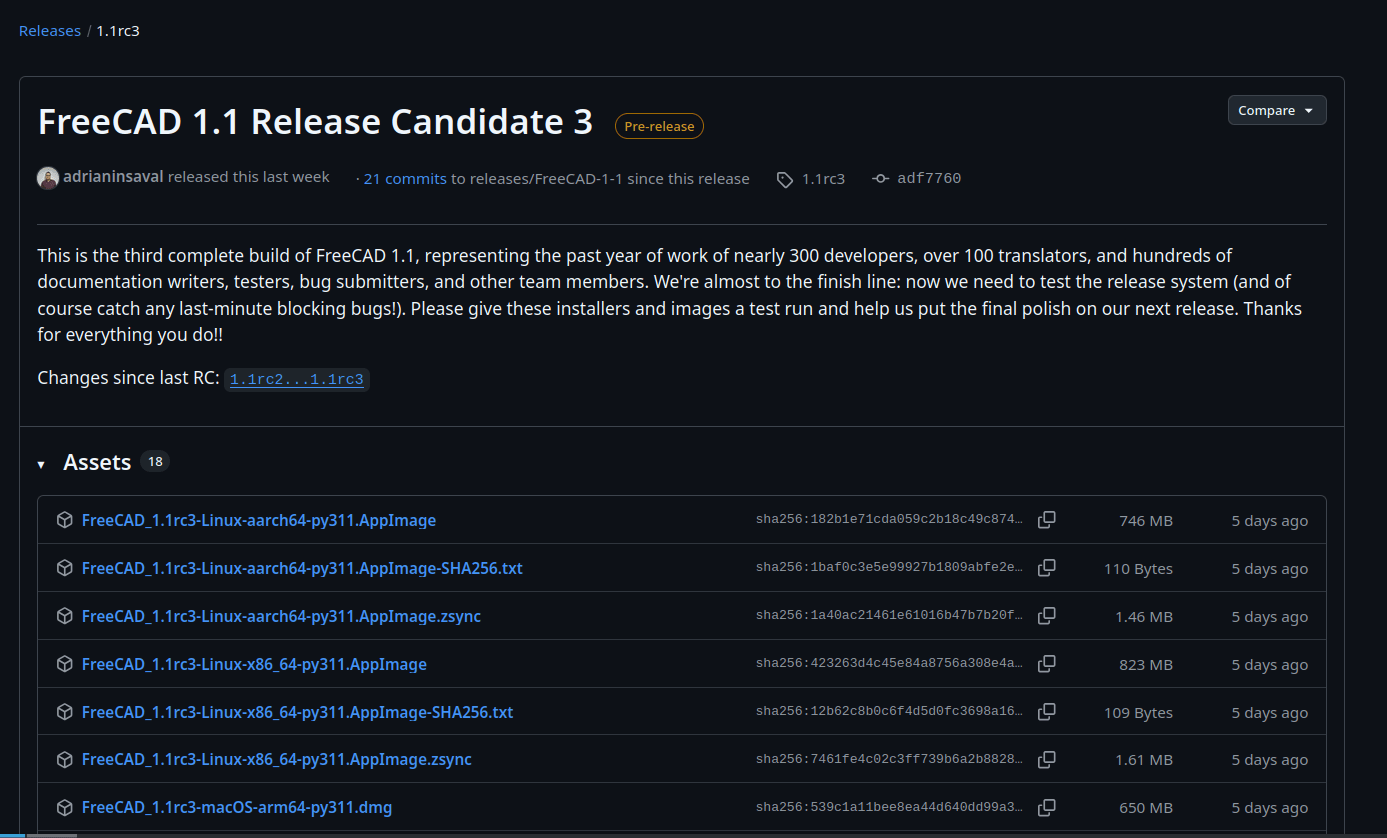Open the 1.1rc3 tag link
The width and height of the screenshot is (1387, 838).
pyautogui.click(x=822, y=179)
